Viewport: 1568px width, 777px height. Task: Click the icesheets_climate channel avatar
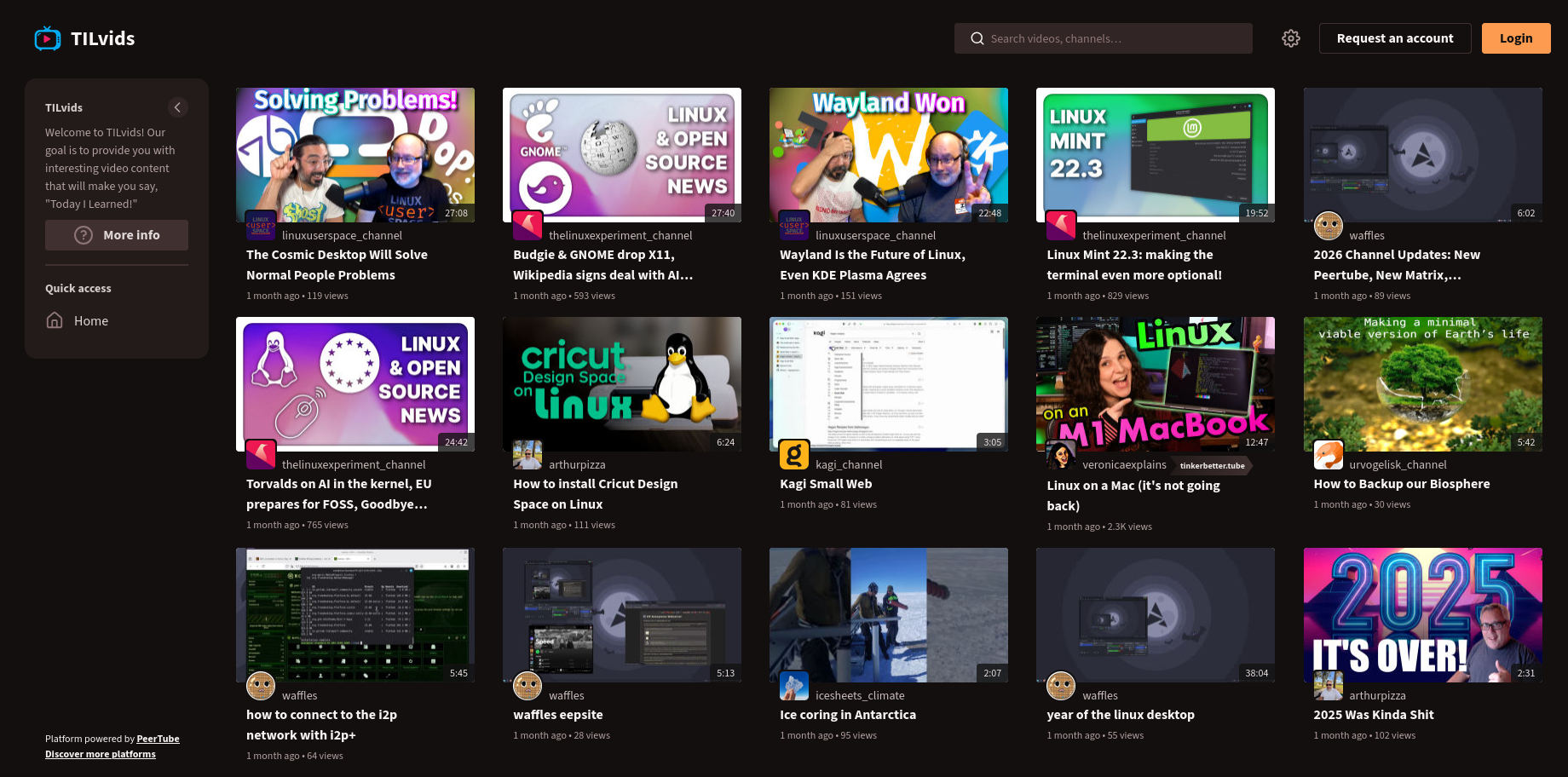(x=794, y=686)
